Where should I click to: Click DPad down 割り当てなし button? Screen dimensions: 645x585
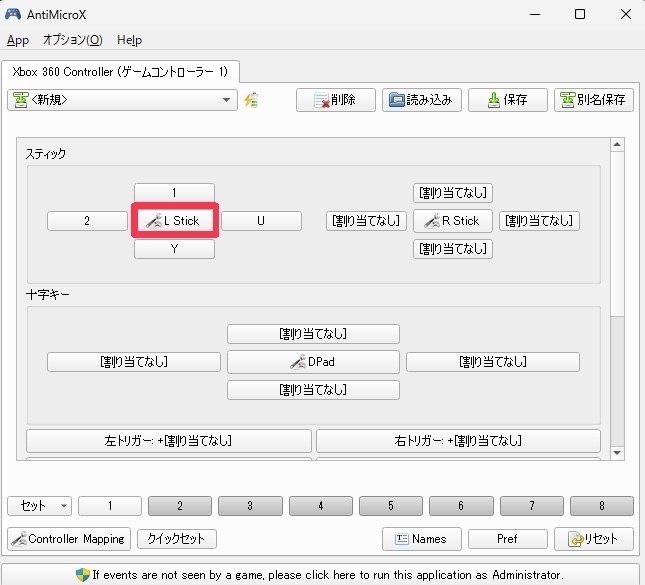[x=313, y=390]
